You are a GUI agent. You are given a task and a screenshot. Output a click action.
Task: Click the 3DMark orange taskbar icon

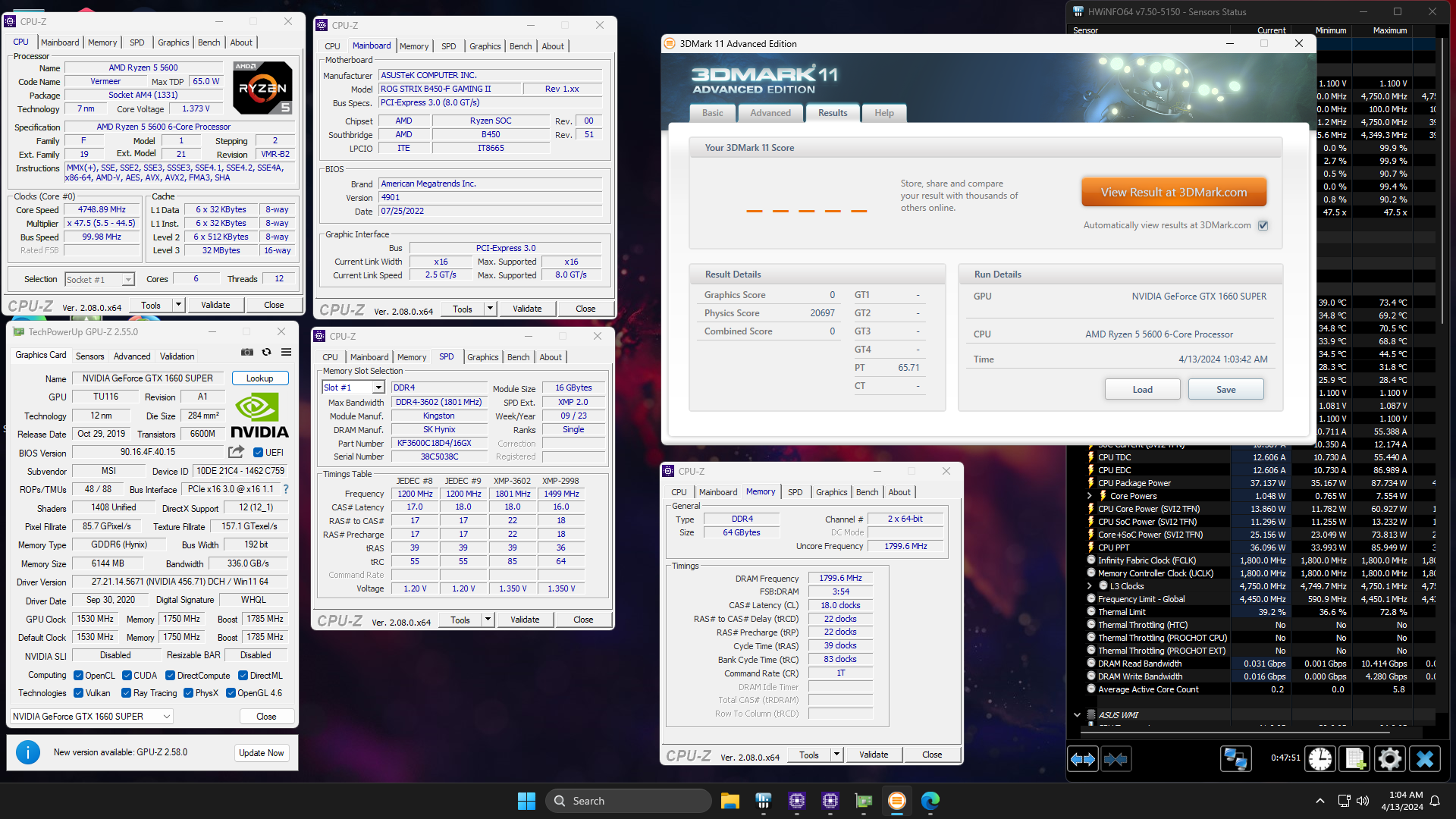(896, 801)
